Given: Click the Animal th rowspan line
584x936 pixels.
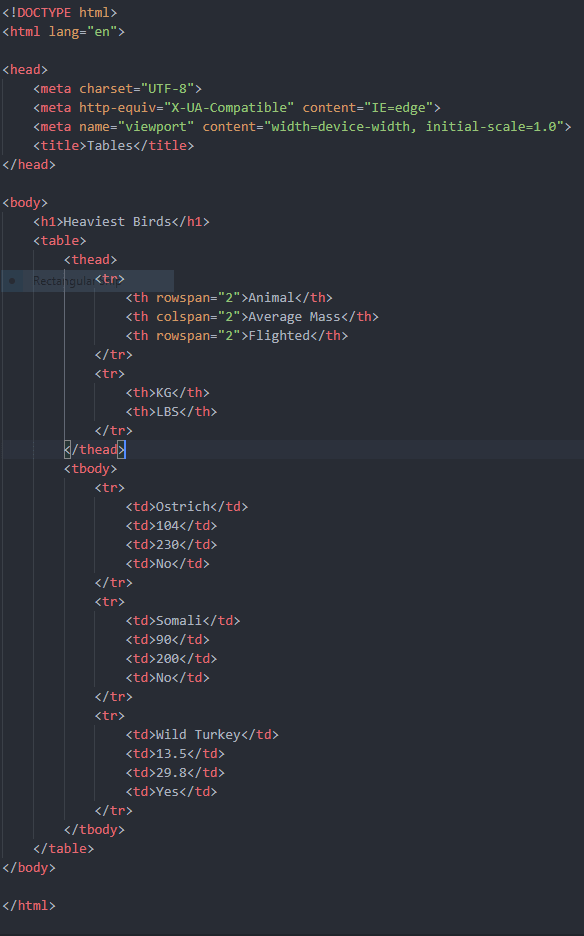Looking at the screenshot, I should click(x=229, y=298).
